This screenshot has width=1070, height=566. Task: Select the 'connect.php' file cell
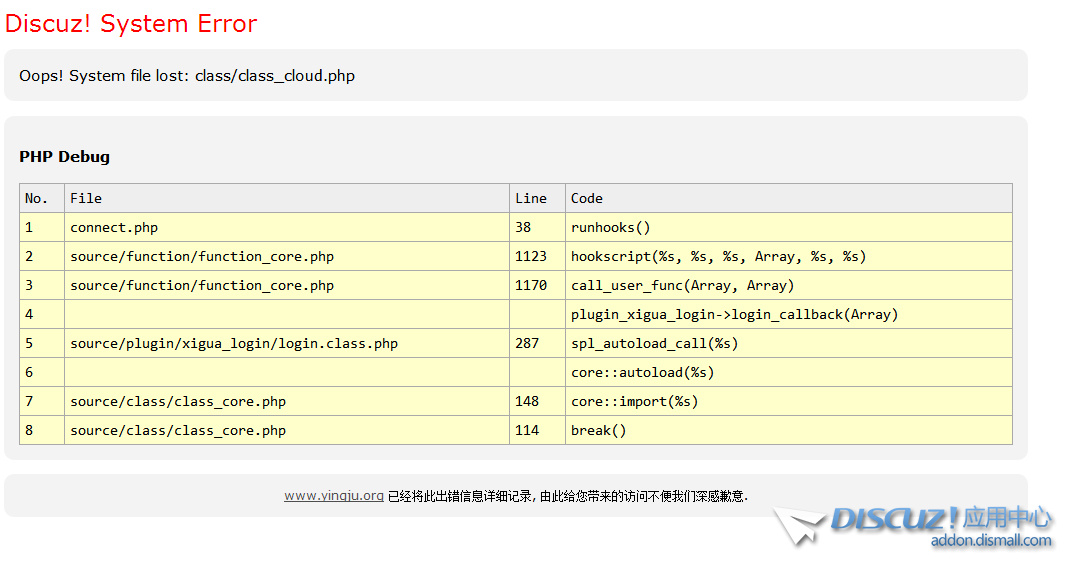287,227
